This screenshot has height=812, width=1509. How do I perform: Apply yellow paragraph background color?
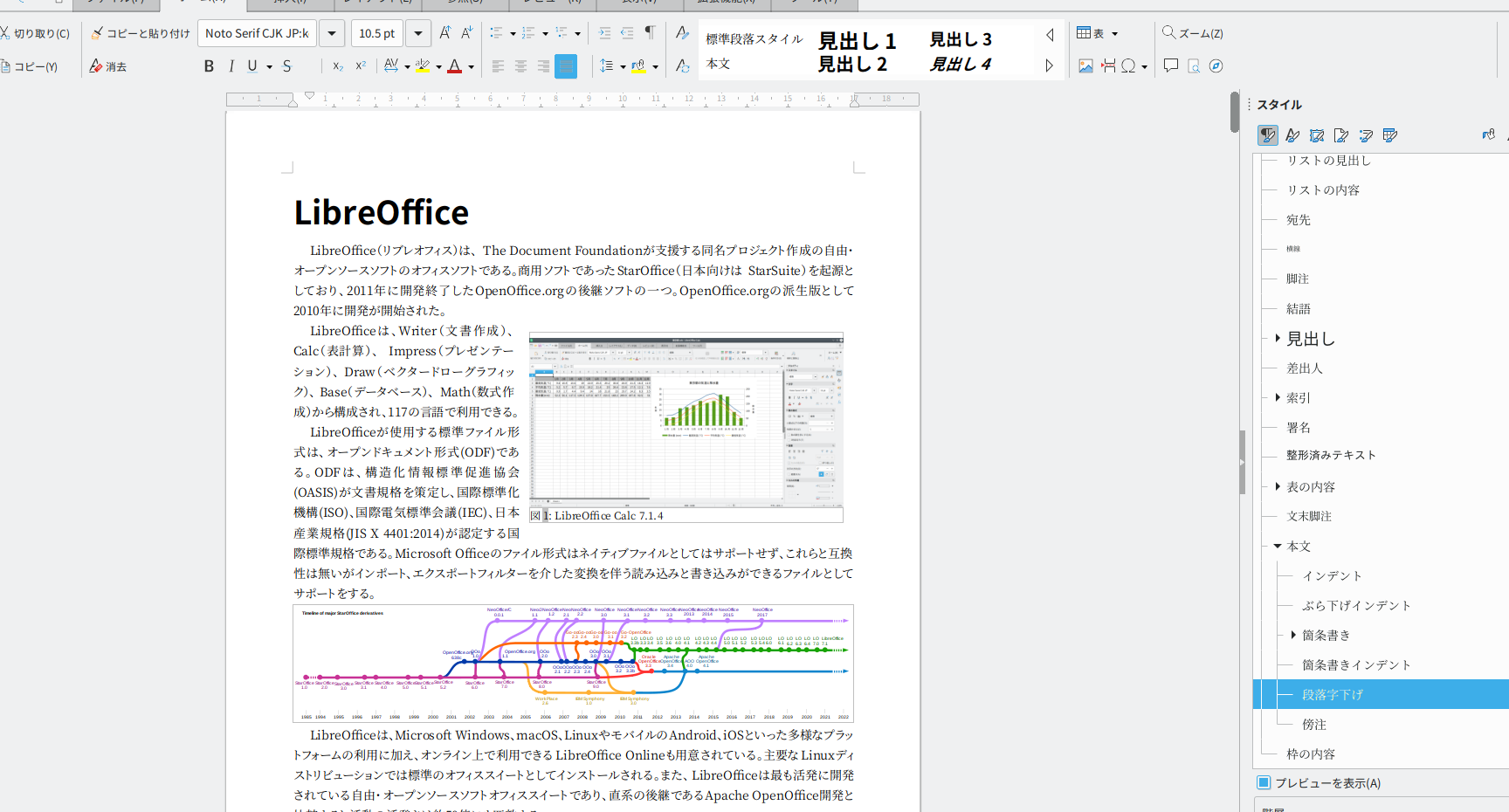(638, 66)
